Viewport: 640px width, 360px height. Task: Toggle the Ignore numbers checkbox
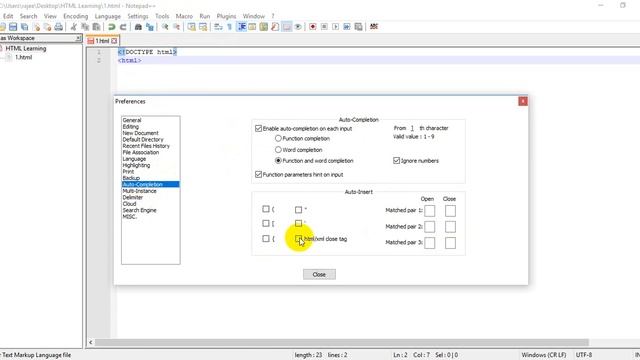[x=396, y=161]
